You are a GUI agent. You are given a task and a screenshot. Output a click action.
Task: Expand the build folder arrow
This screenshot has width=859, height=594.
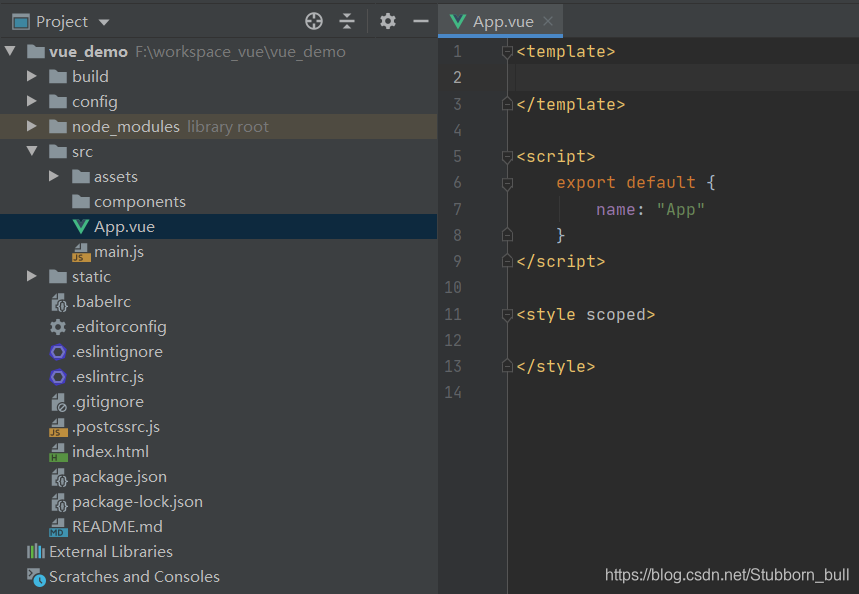[x=32, y=76]
